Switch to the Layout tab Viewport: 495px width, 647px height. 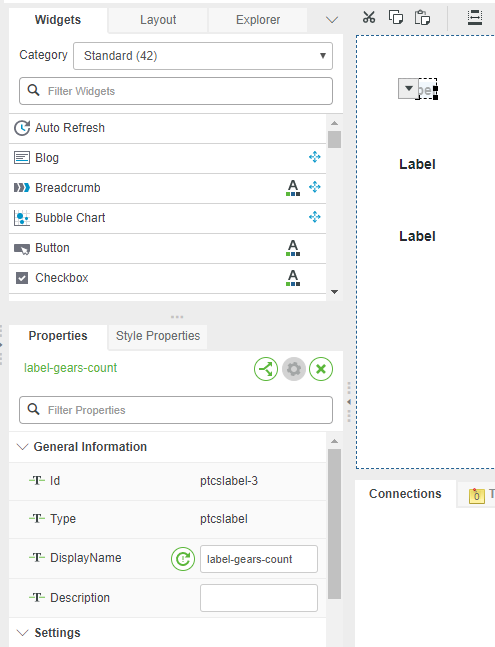158,20
